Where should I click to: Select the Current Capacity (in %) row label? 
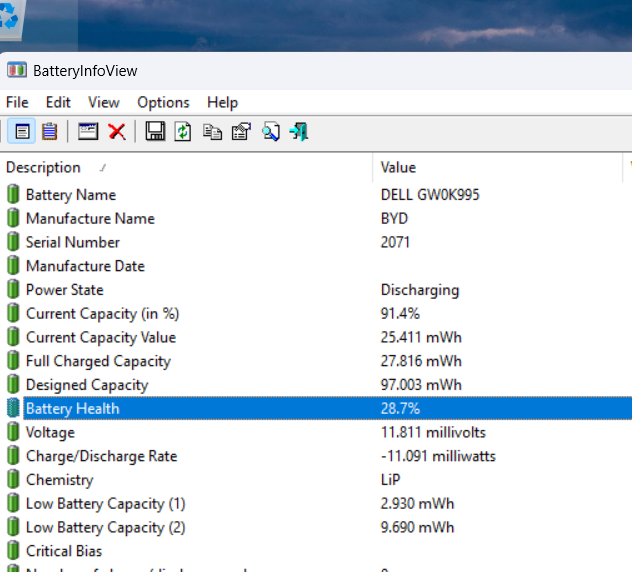coord(103,314)
